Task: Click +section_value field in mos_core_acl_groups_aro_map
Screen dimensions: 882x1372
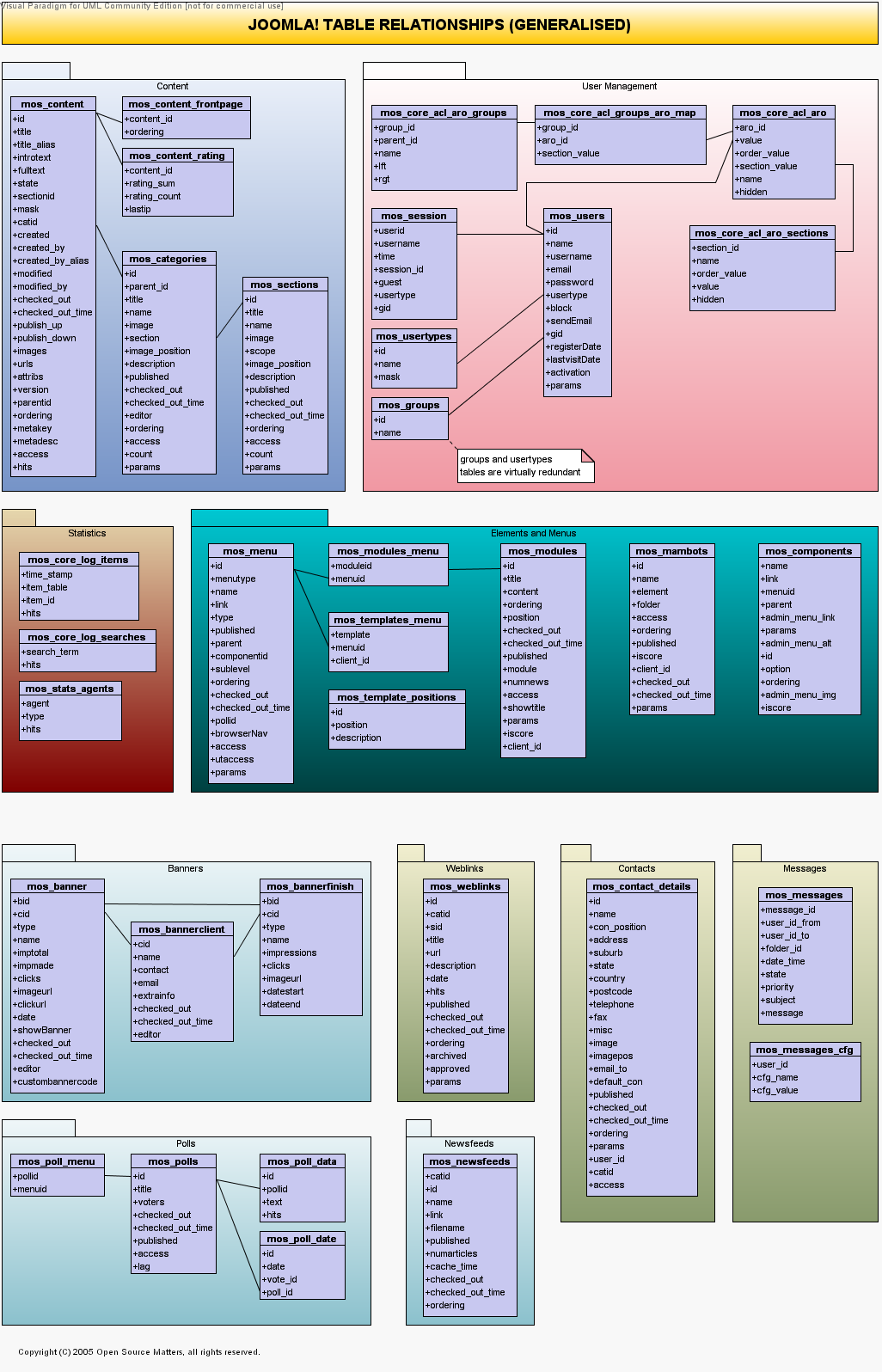Action: (568, 154)
